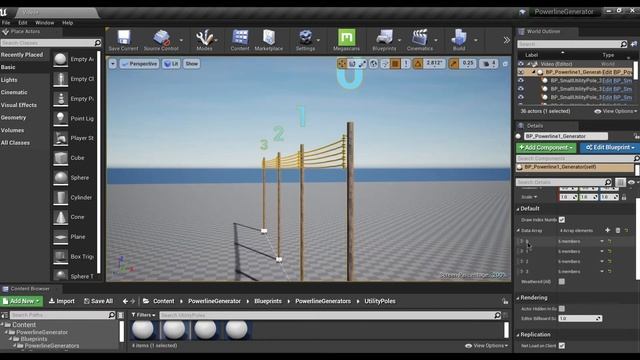Toggle the Net Load on Client checkbox

pos(562,345)
